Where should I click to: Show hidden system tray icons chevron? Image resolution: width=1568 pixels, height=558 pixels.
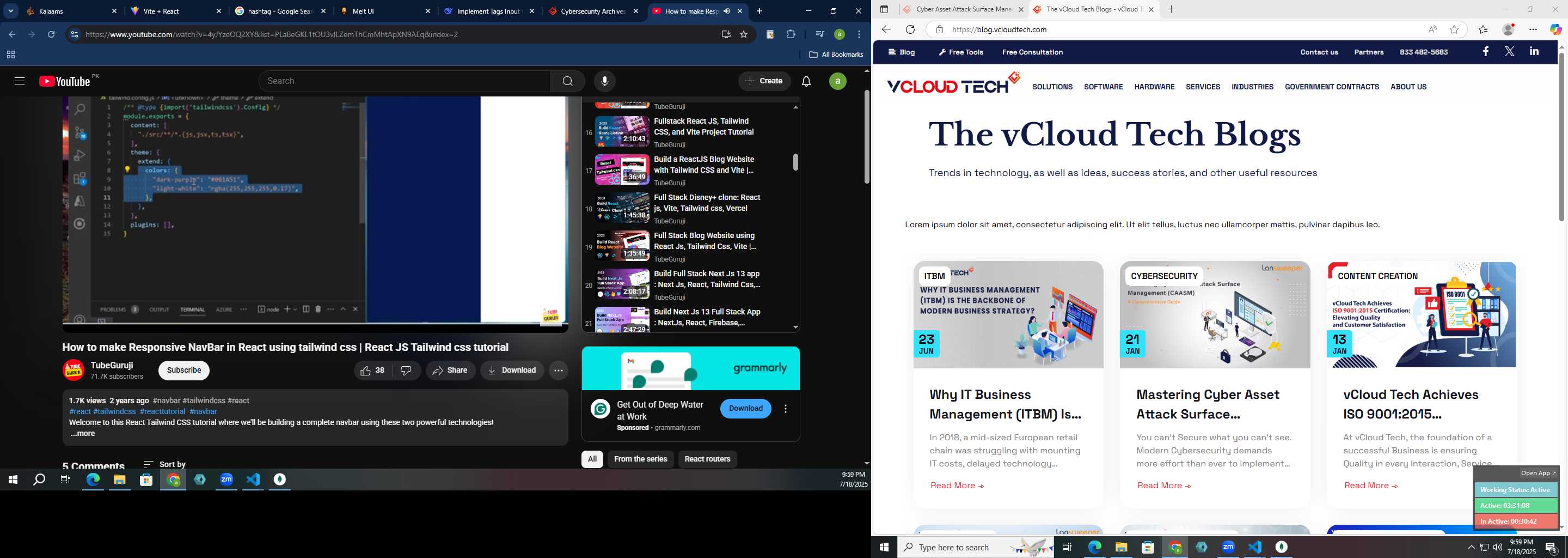pos(1471,547)
